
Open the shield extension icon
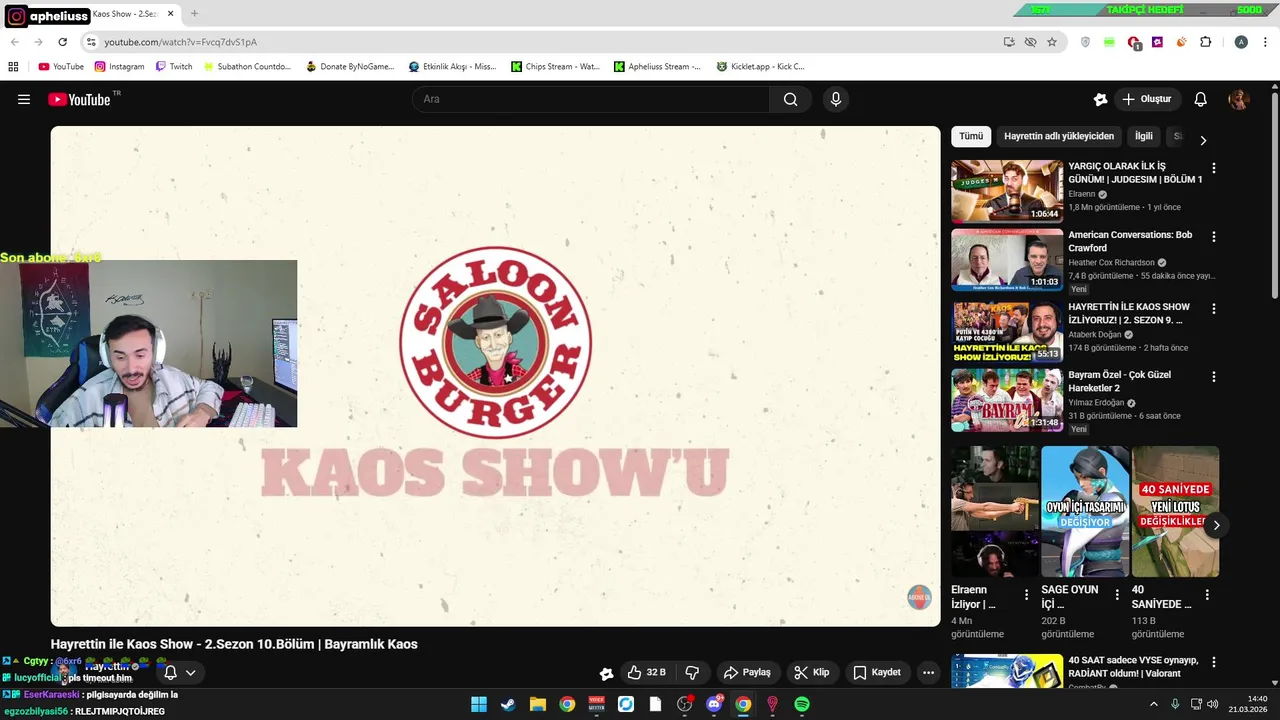coord(1085,42)
